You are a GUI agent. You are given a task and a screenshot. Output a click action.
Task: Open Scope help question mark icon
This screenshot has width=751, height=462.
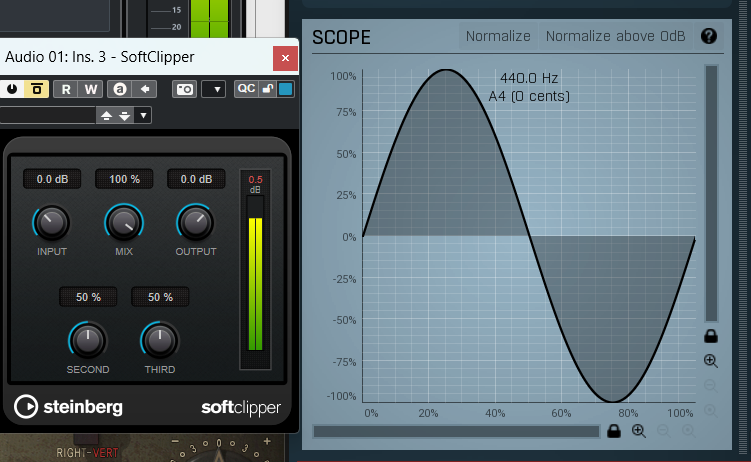709,36
